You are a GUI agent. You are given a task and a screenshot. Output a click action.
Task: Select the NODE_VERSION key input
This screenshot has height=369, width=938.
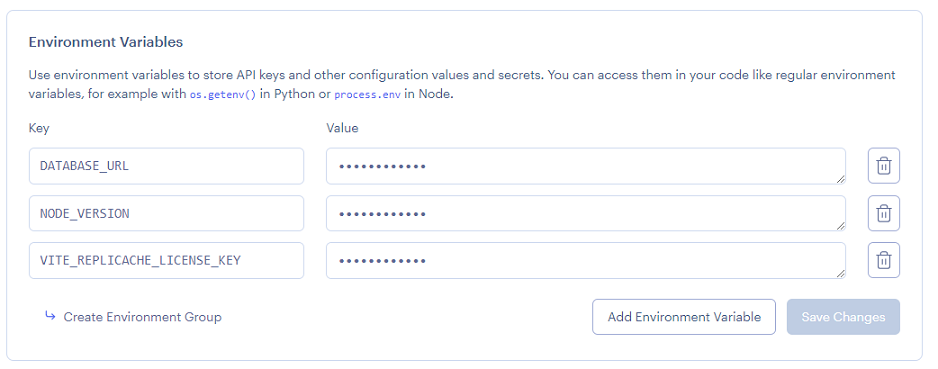pos(166,214)
